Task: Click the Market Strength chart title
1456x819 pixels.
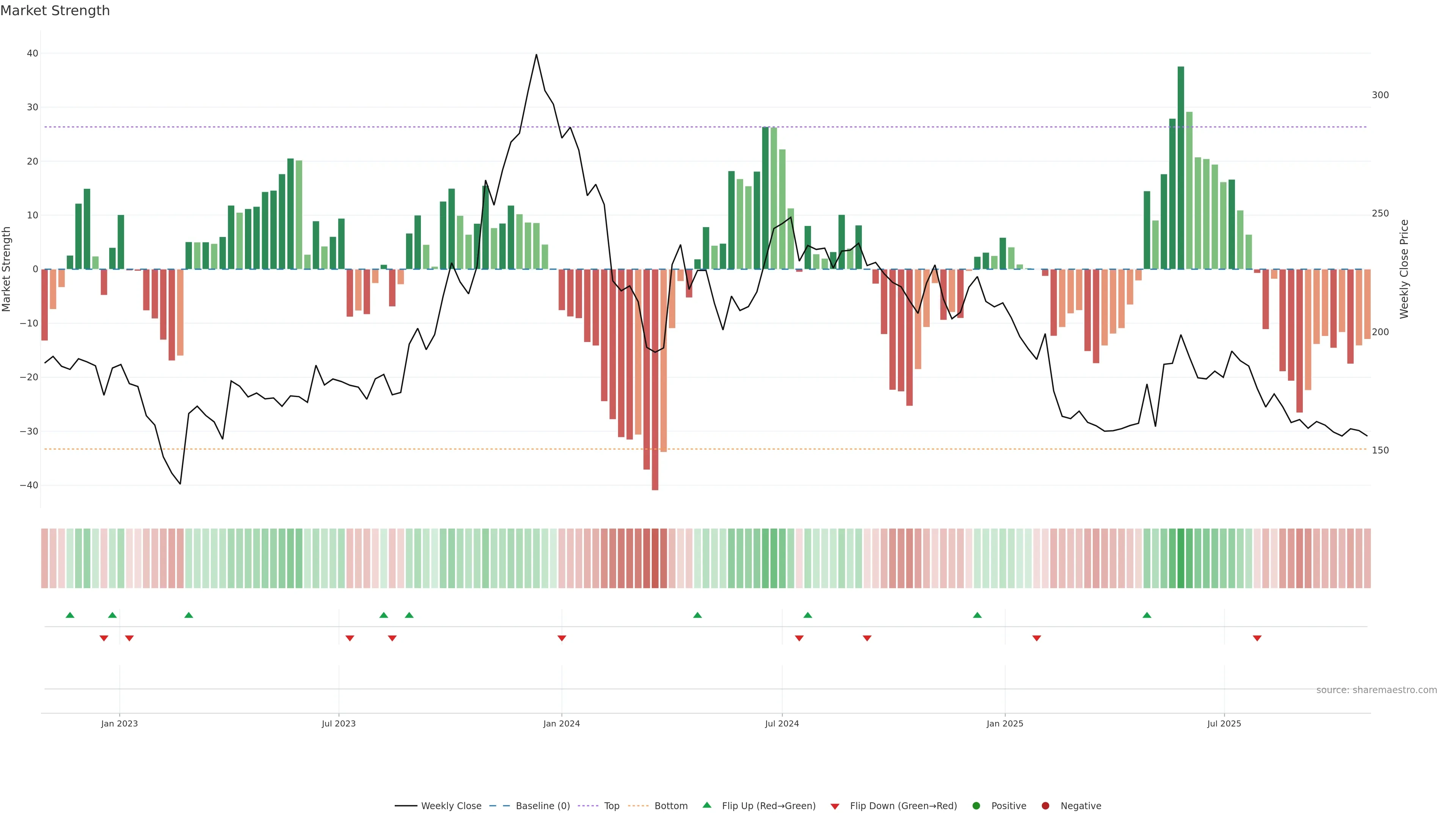Action: [55, 11]
